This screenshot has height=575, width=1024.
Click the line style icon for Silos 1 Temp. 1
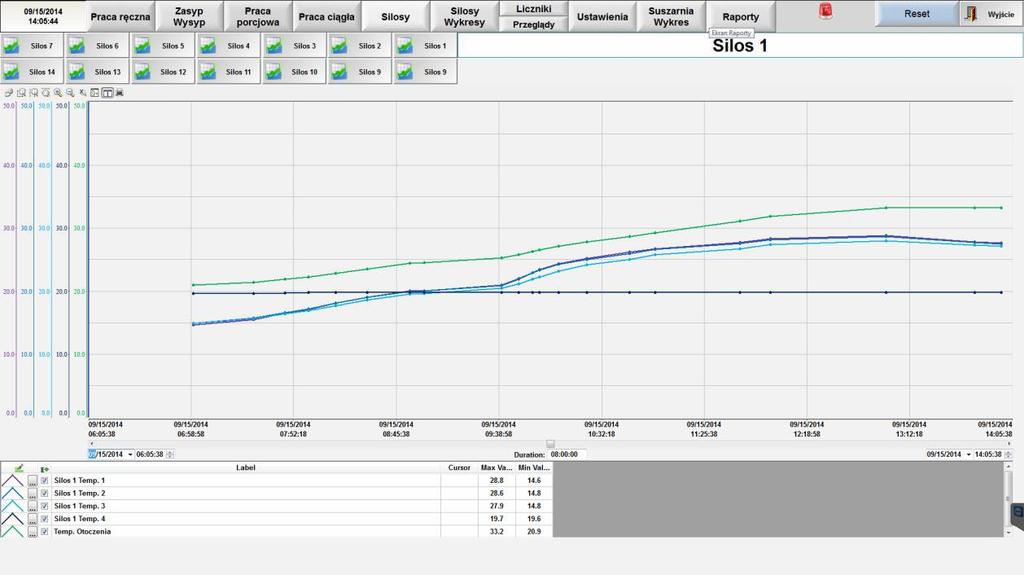12,480
